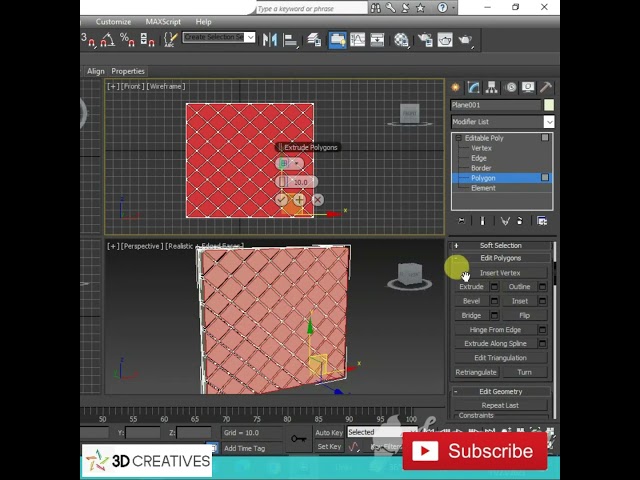Open the Curve Editor

358,40
